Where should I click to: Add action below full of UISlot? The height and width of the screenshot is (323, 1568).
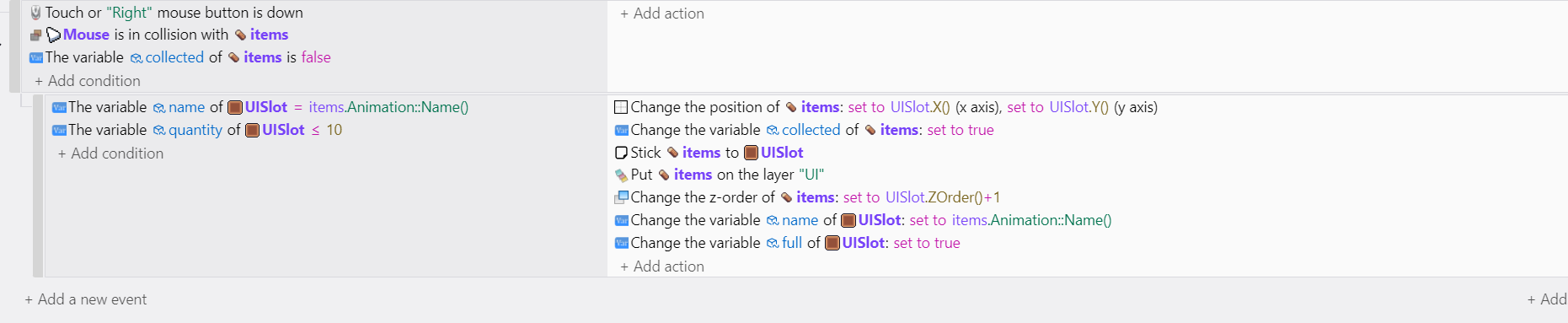(x=662, y=266)
